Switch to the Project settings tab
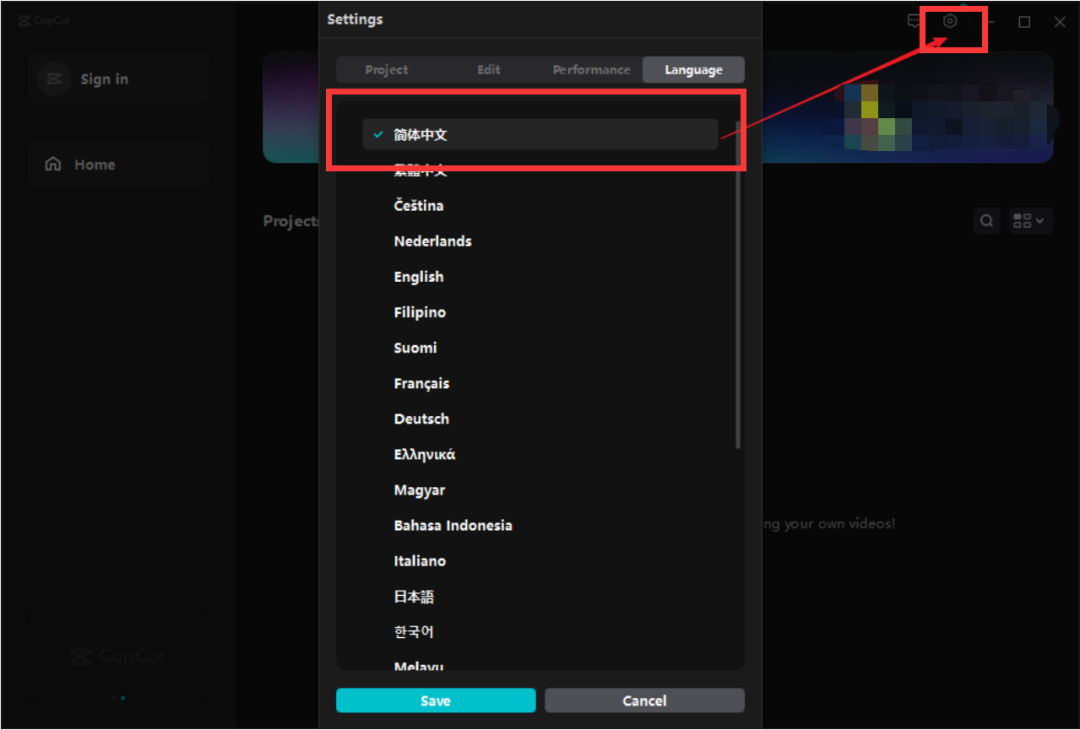This screenshot has width=1080, height=730. pos(387,70)
